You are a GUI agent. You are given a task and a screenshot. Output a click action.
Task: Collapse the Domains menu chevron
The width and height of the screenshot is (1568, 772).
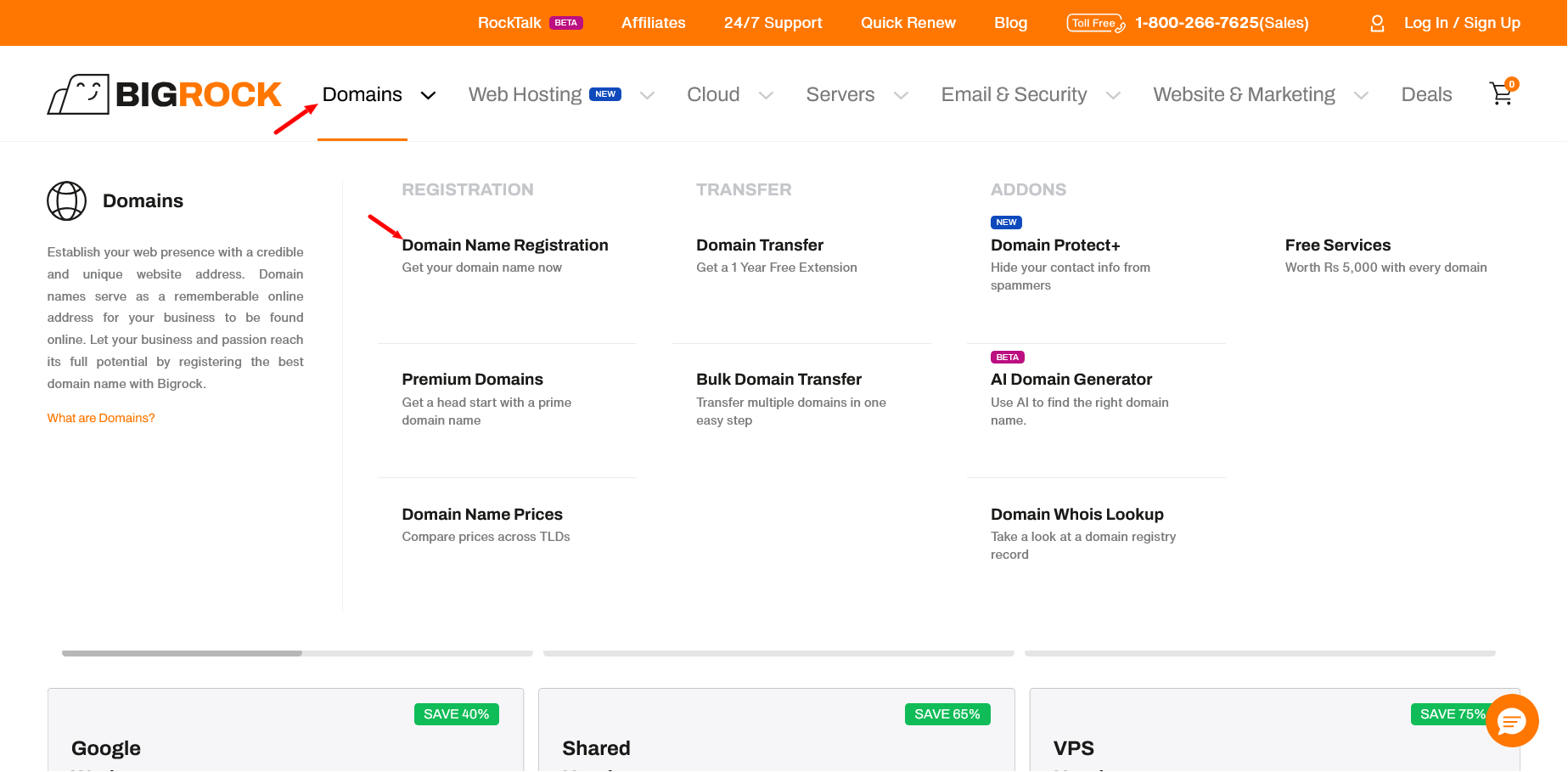[429, 95]
